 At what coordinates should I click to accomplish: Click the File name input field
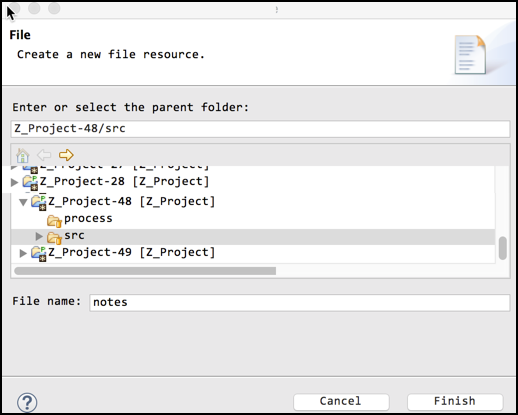click(299, 303)
